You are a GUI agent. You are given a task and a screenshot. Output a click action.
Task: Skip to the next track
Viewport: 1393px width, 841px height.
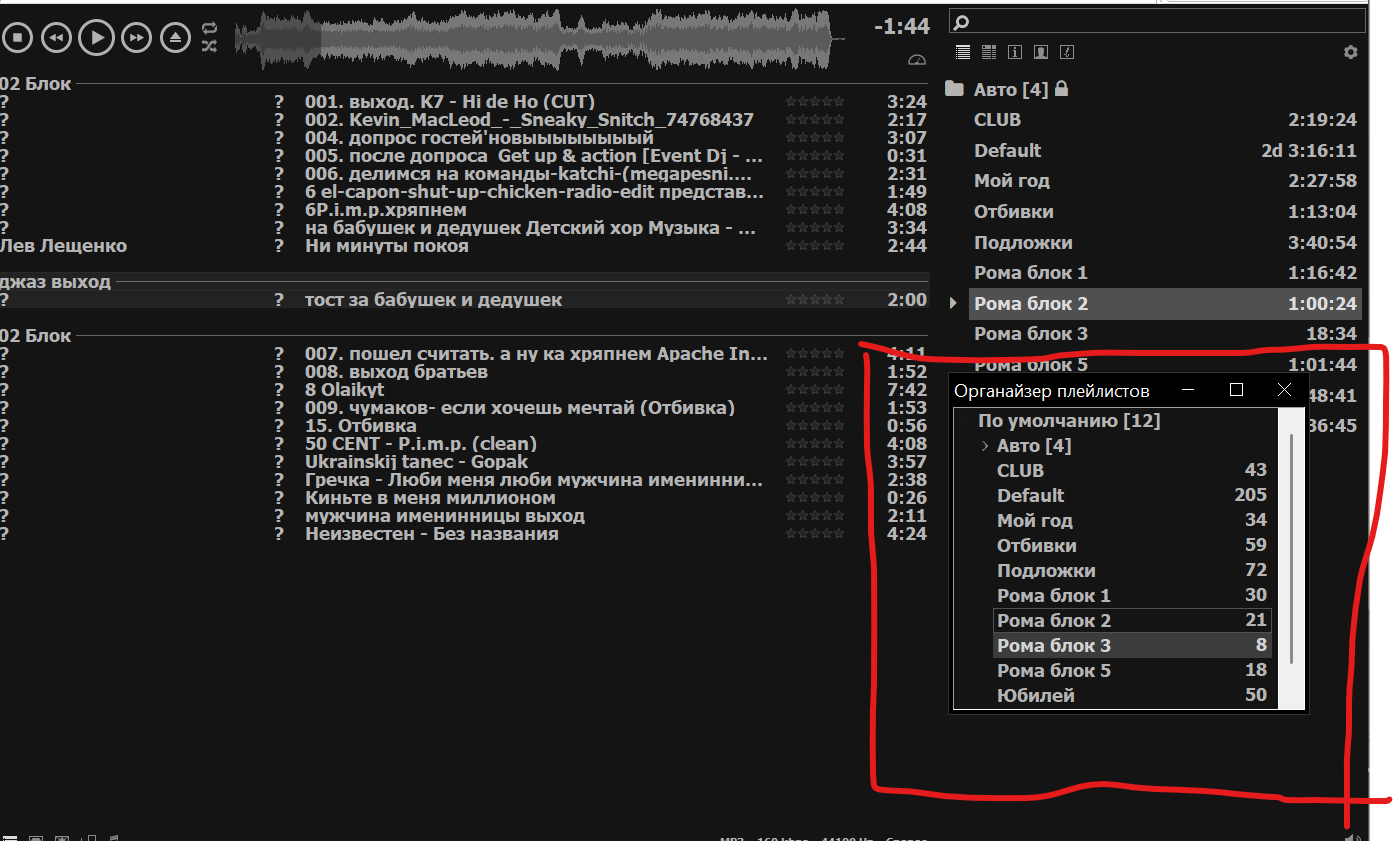click(136, 38)
